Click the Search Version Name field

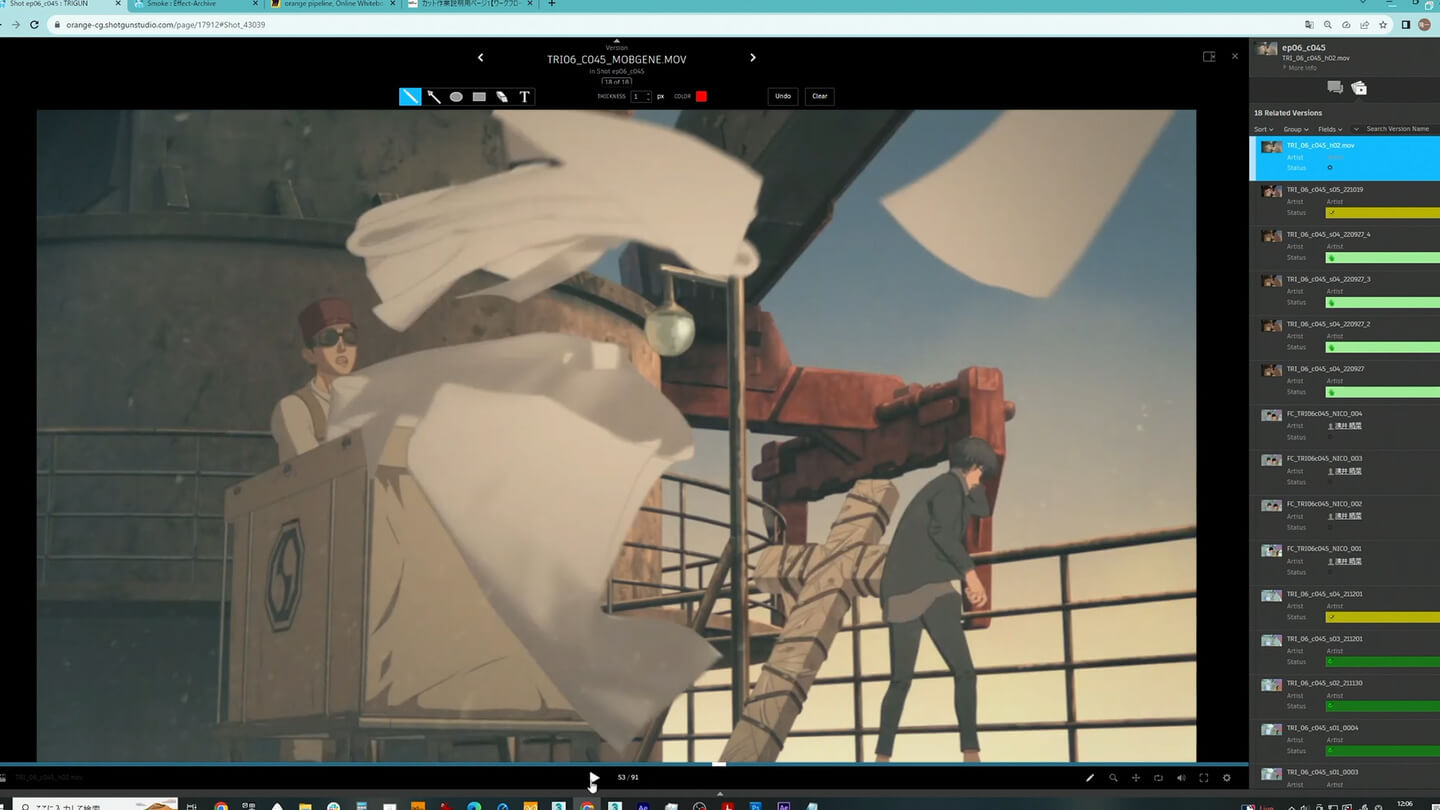tap(1401, 129)
